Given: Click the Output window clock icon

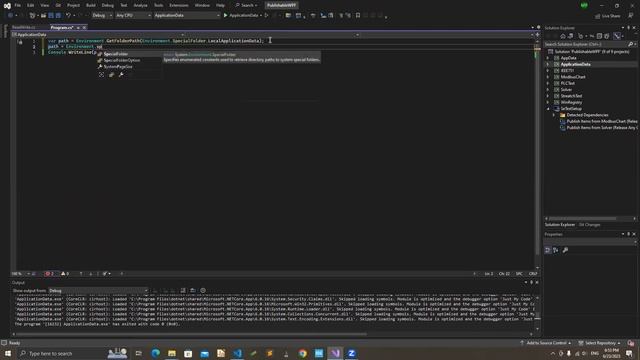Looking at the screenshot, I should point(203,291).
